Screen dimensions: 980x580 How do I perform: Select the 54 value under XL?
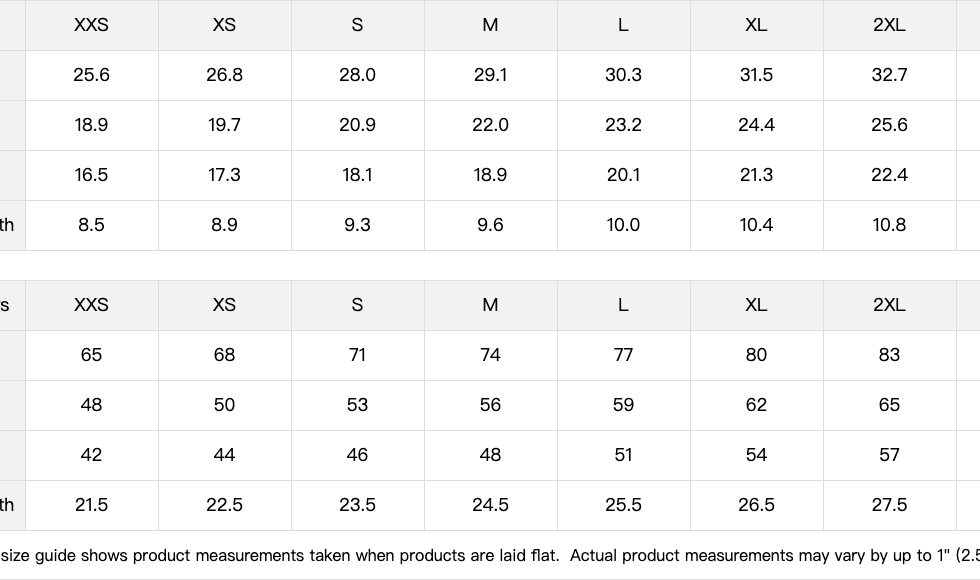tap(756, 455)
